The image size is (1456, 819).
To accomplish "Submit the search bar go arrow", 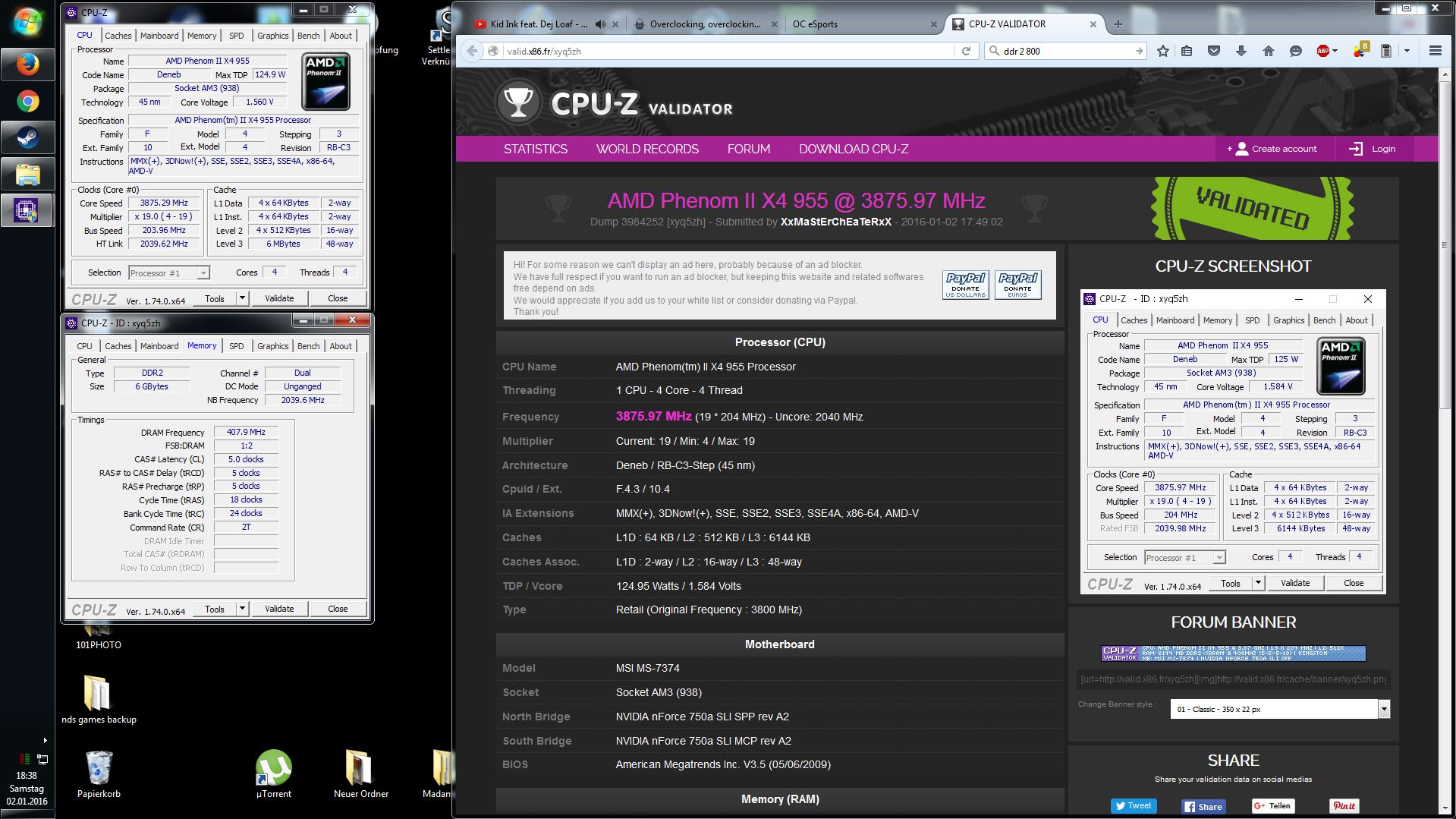I will (x=1139, y=51).
